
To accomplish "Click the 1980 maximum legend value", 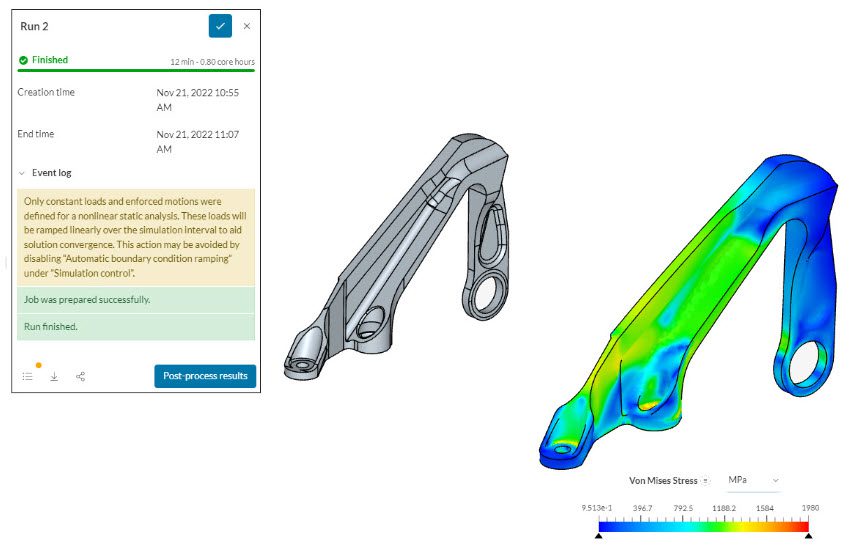I will [x=809, y=508].
